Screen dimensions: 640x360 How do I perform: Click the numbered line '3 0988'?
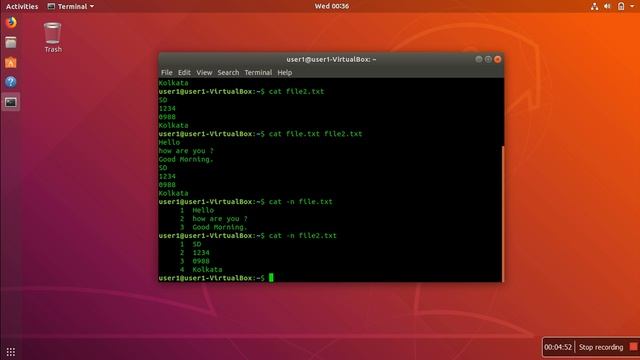pyautogui.click(x=195, y=261)
